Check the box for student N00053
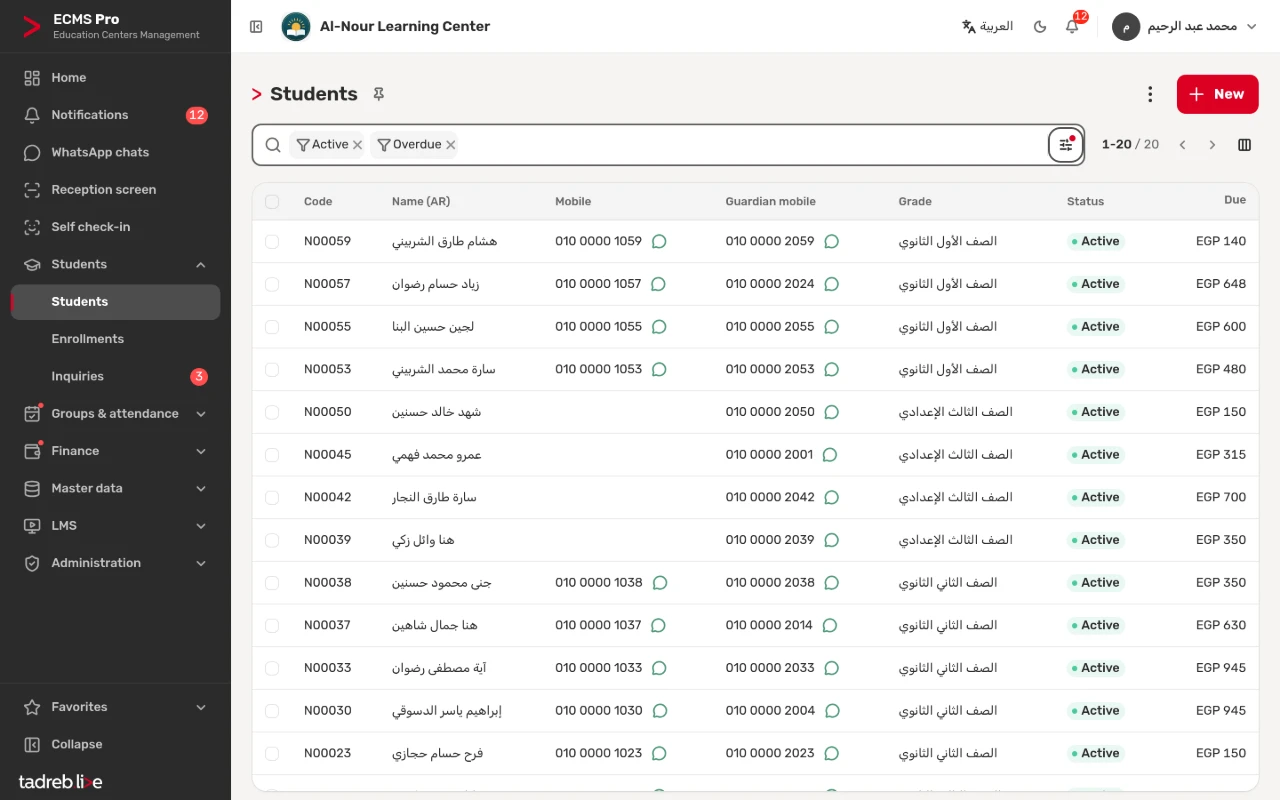Viewport: 1280px width, 800px height. click(272, 370)
